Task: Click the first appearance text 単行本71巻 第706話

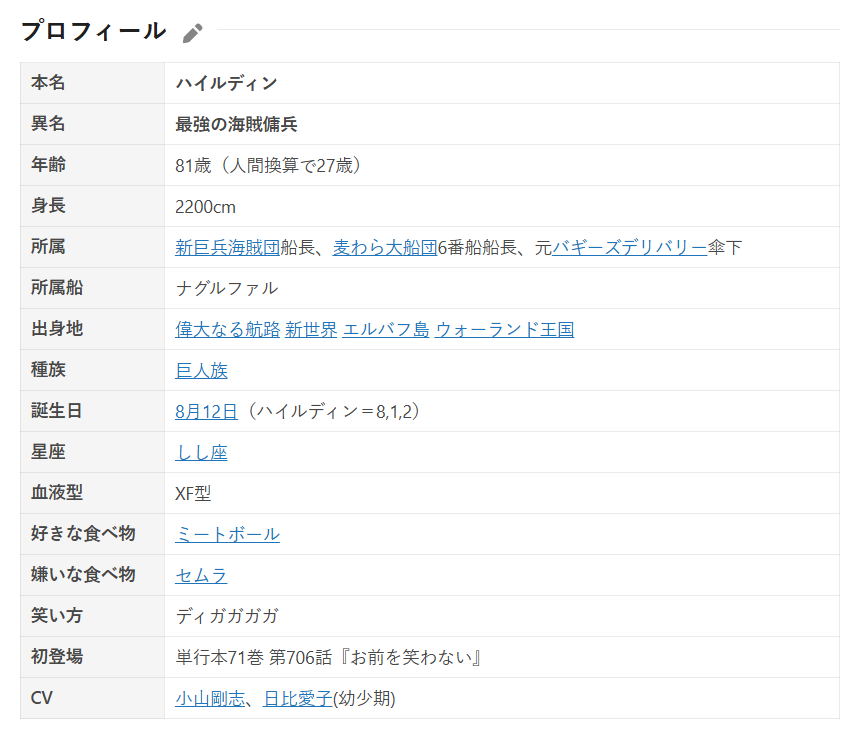Action: pos(253,658)
